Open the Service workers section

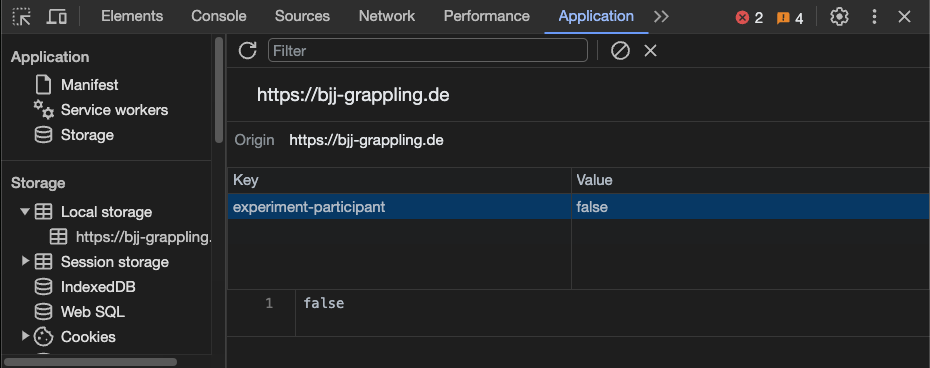114,110
